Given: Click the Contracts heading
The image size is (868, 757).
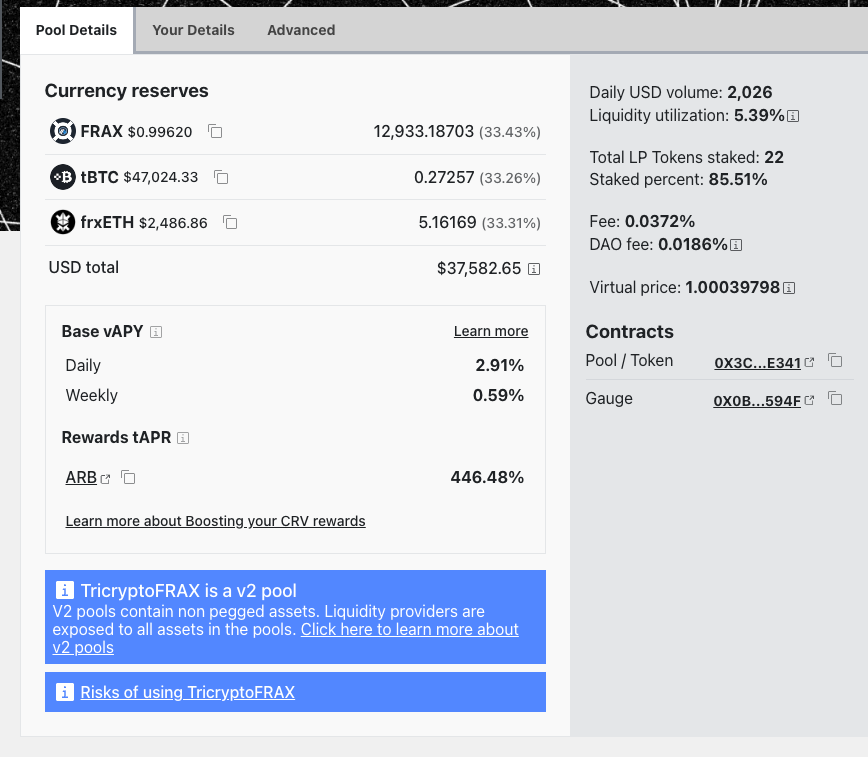Looking at the screenshot, I should (x=630, y=332).
